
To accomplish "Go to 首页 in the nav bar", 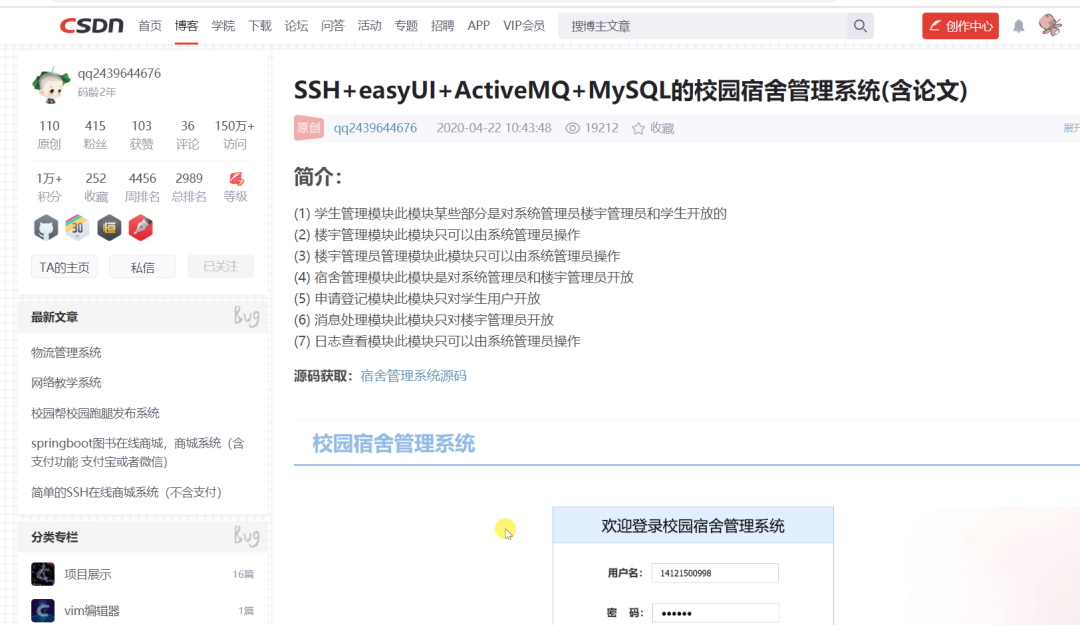I will 149,25.
